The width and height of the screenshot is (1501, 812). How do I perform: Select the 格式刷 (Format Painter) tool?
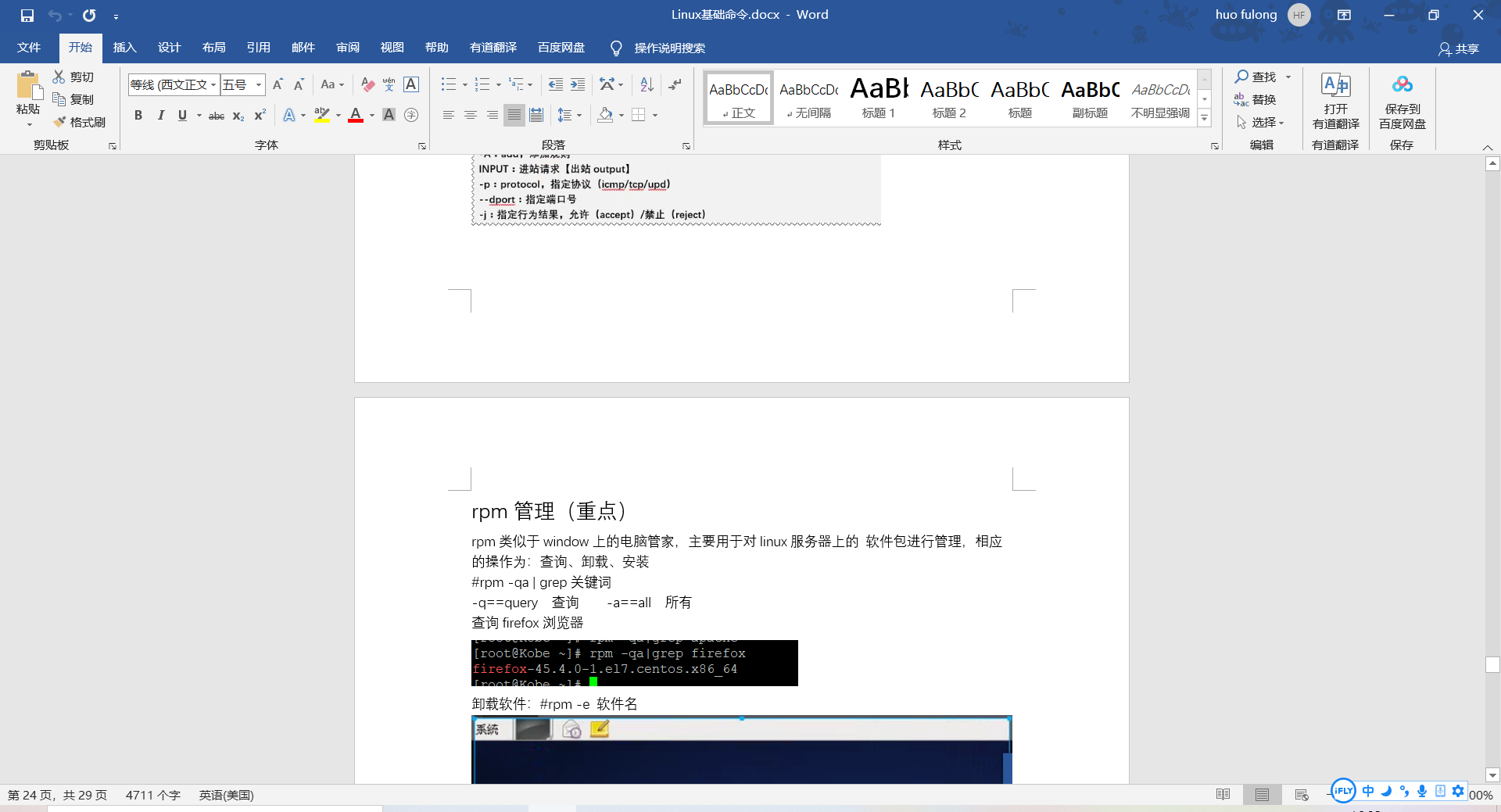[x=81, y=122]
